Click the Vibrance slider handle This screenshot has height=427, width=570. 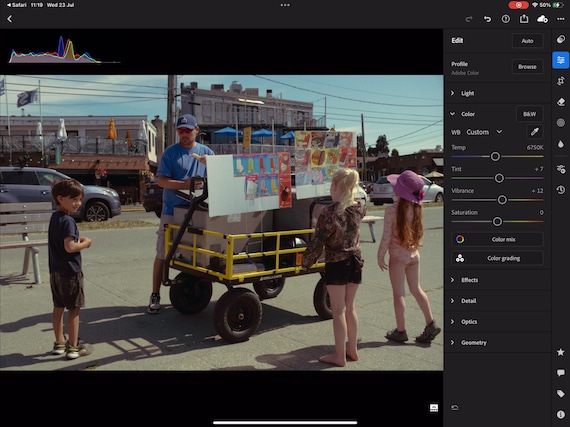pyautogui.click(x=502, y=200)
